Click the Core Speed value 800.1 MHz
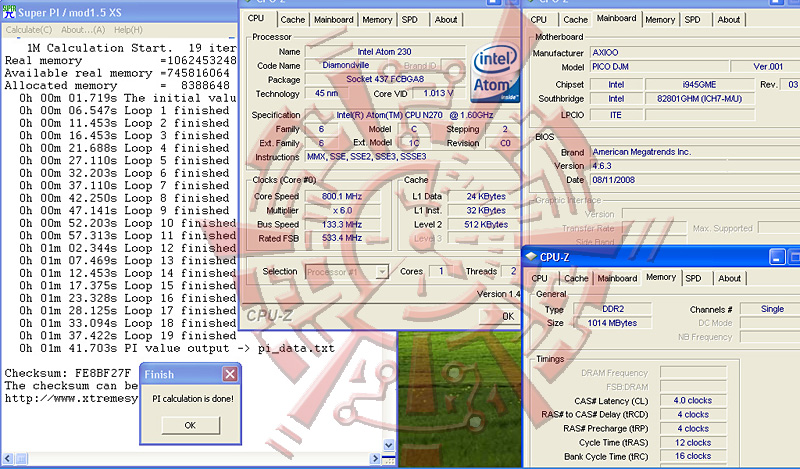Viewport: 800px width, 469px height. [x=341, y=196]
